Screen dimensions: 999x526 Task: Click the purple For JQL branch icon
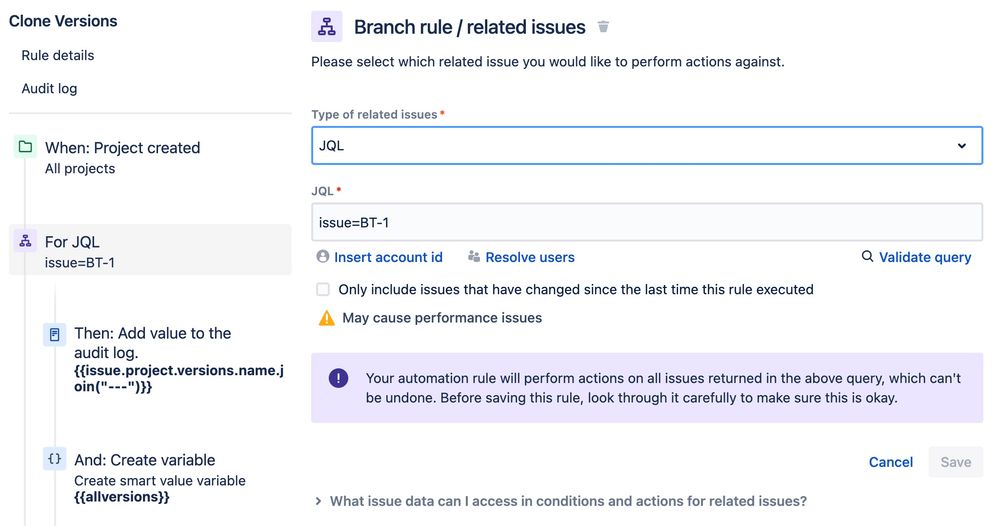tap(25, 241)
